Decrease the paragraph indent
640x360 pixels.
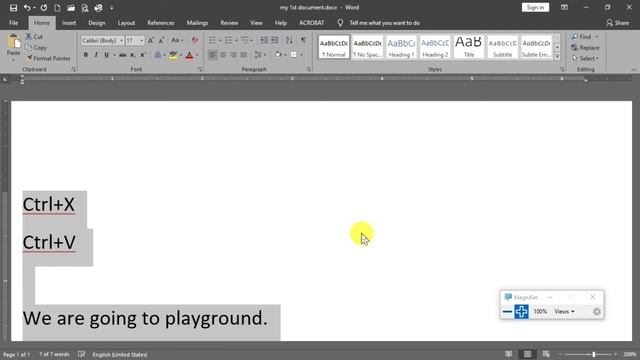[264, 40]
